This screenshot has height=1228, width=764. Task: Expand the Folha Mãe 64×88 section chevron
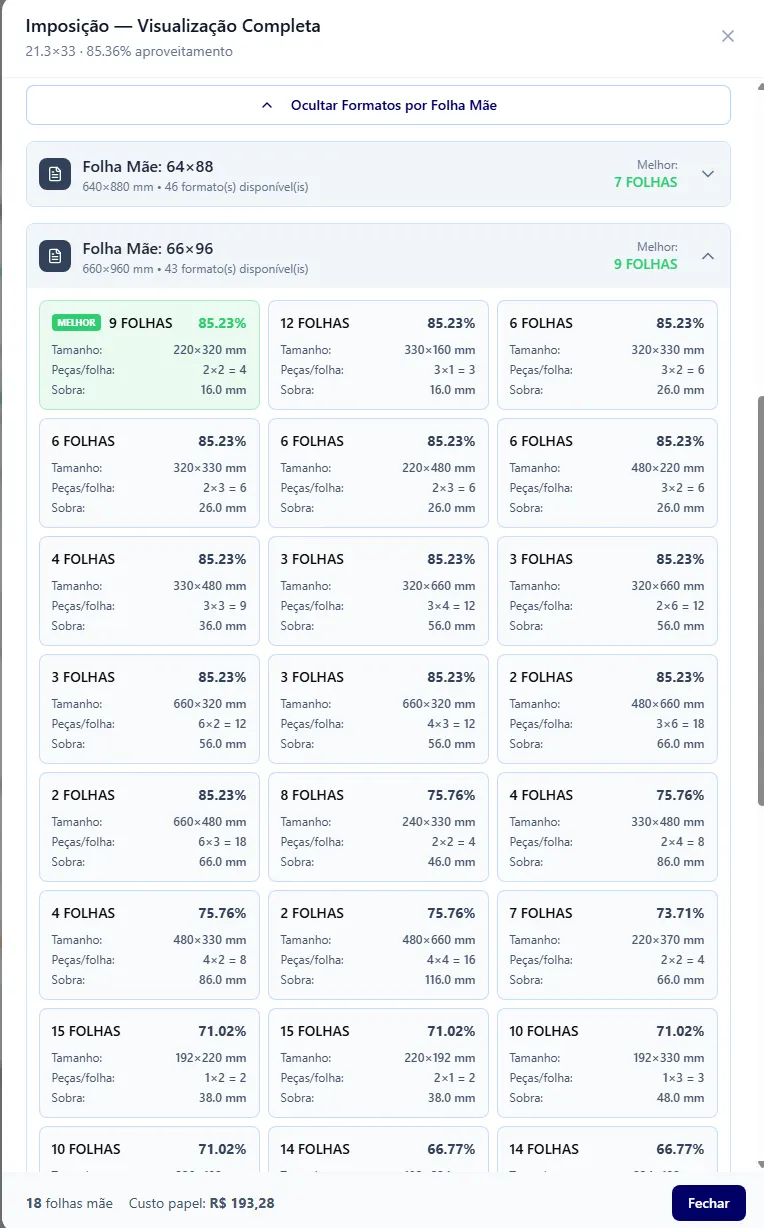[x=708, y=174]
